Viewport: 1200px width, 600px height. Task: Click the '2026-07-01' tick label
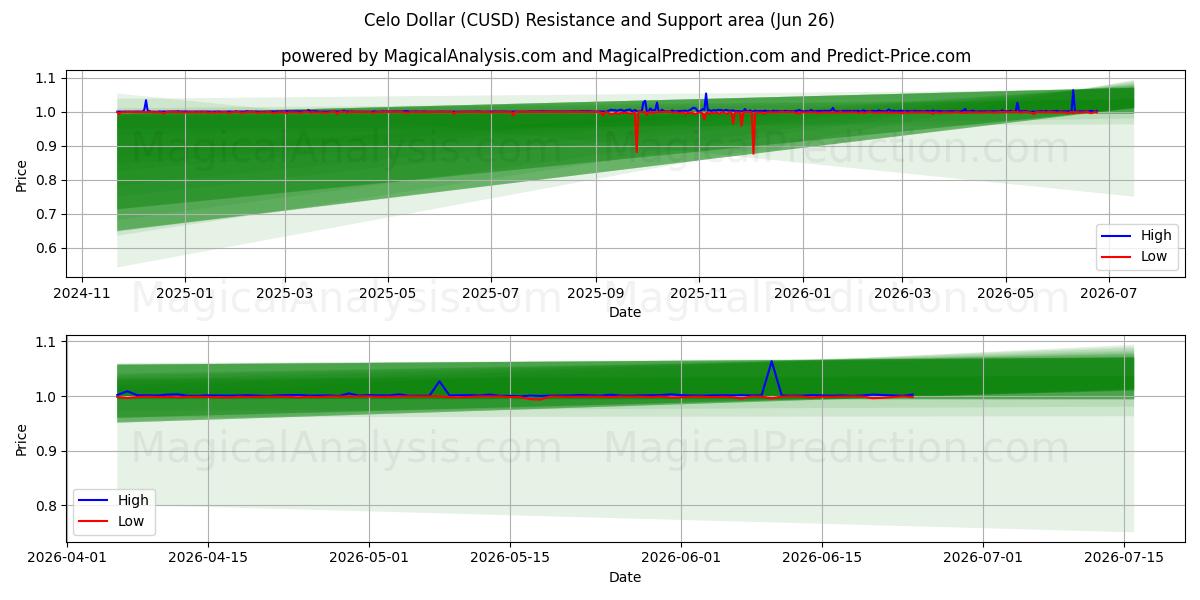(x=983, y=557)
